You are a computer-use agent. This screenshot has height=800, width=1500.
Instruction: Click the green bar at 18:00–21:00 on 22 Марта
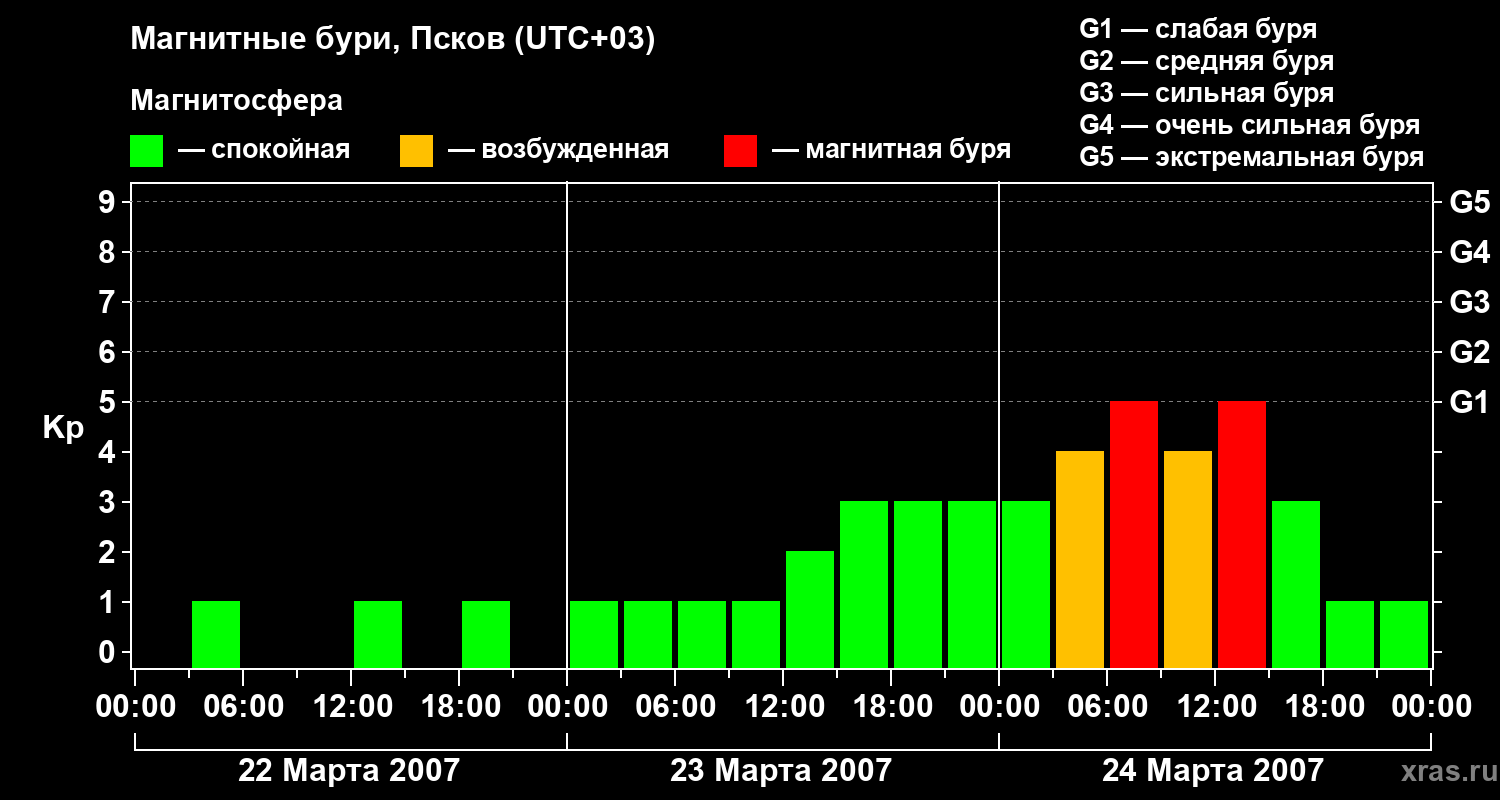486,634
